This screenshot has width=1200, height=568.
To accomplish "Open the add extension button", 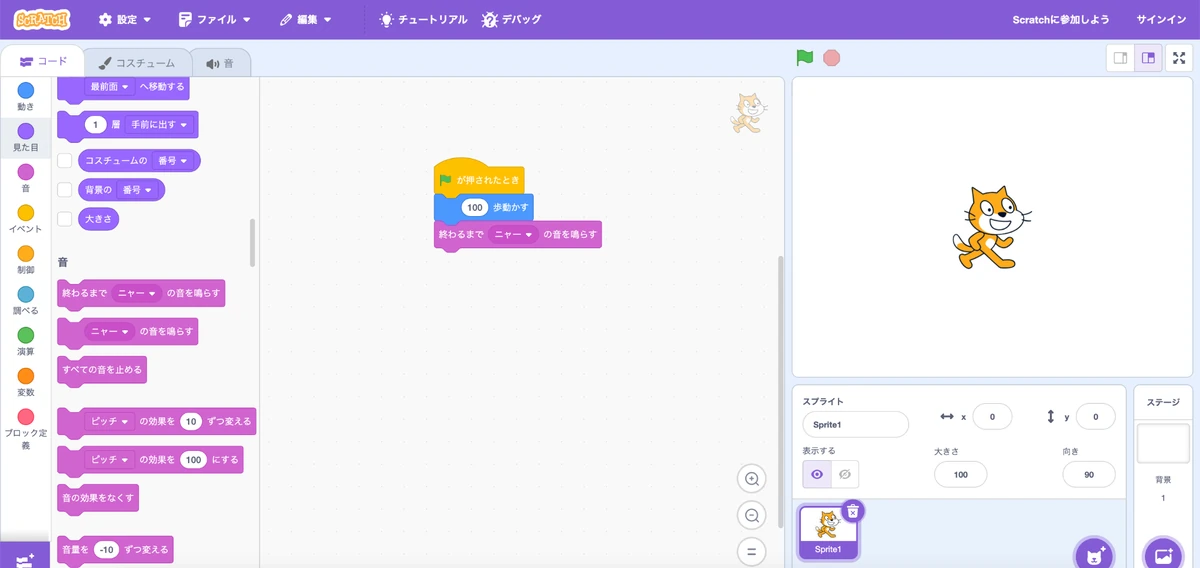I will (25, 557).
